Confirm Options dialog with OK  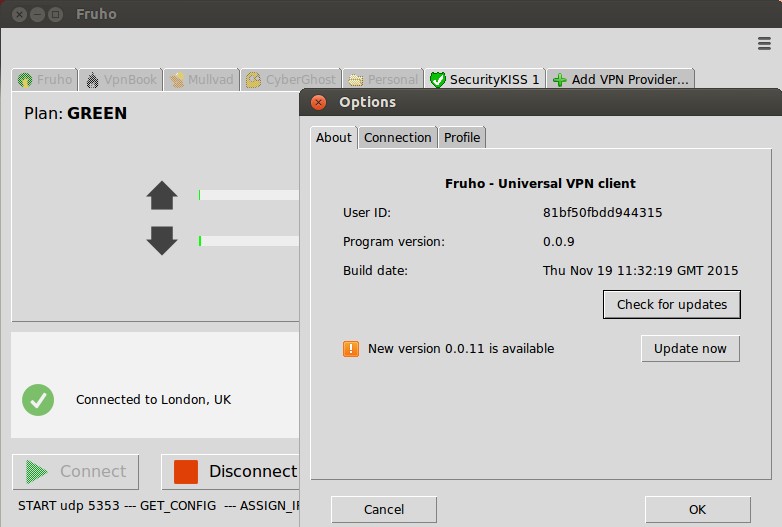point(697,510)
